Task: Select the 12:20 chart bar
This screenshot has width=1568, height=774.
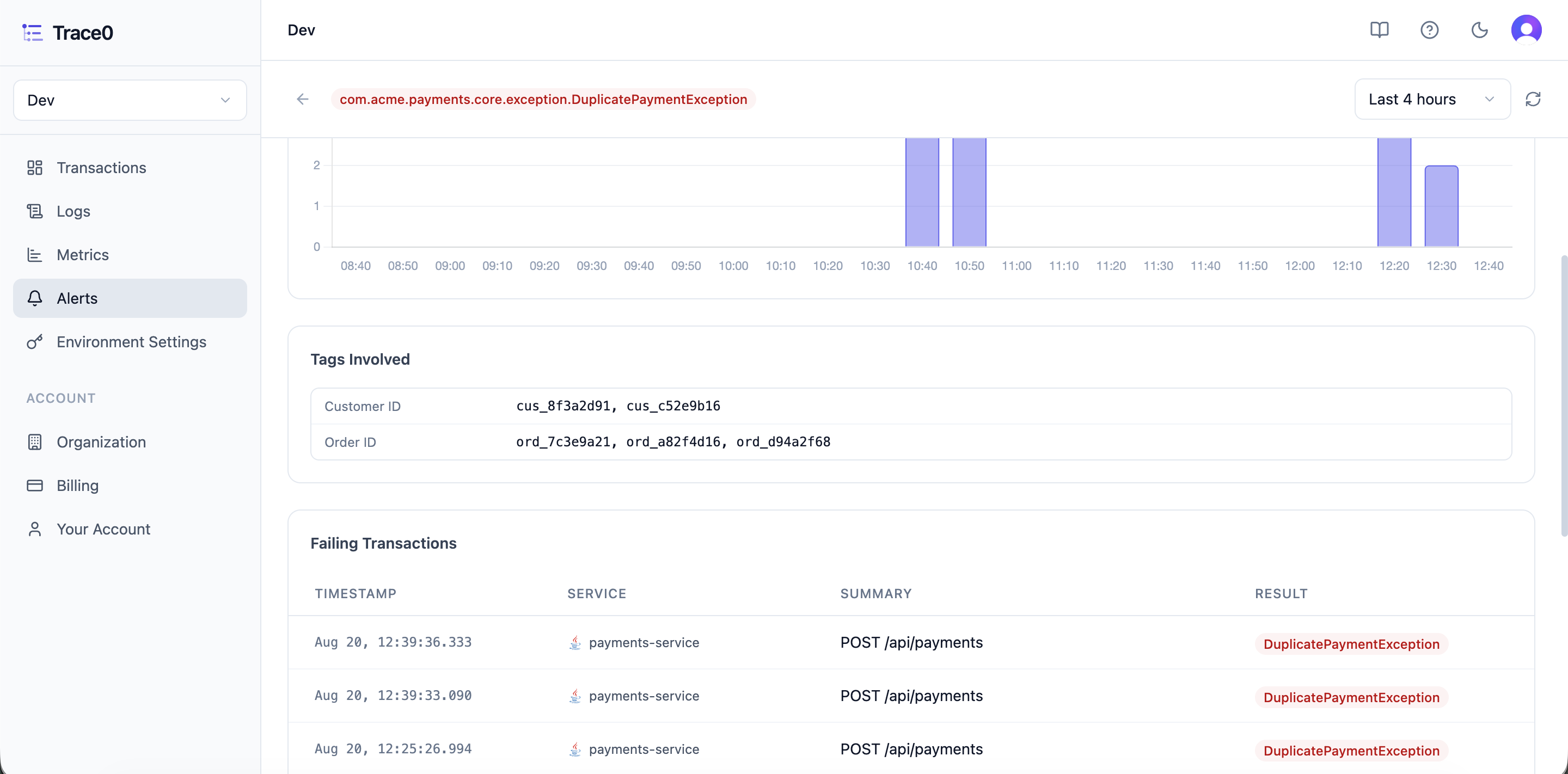Action: pos(1394,192)
